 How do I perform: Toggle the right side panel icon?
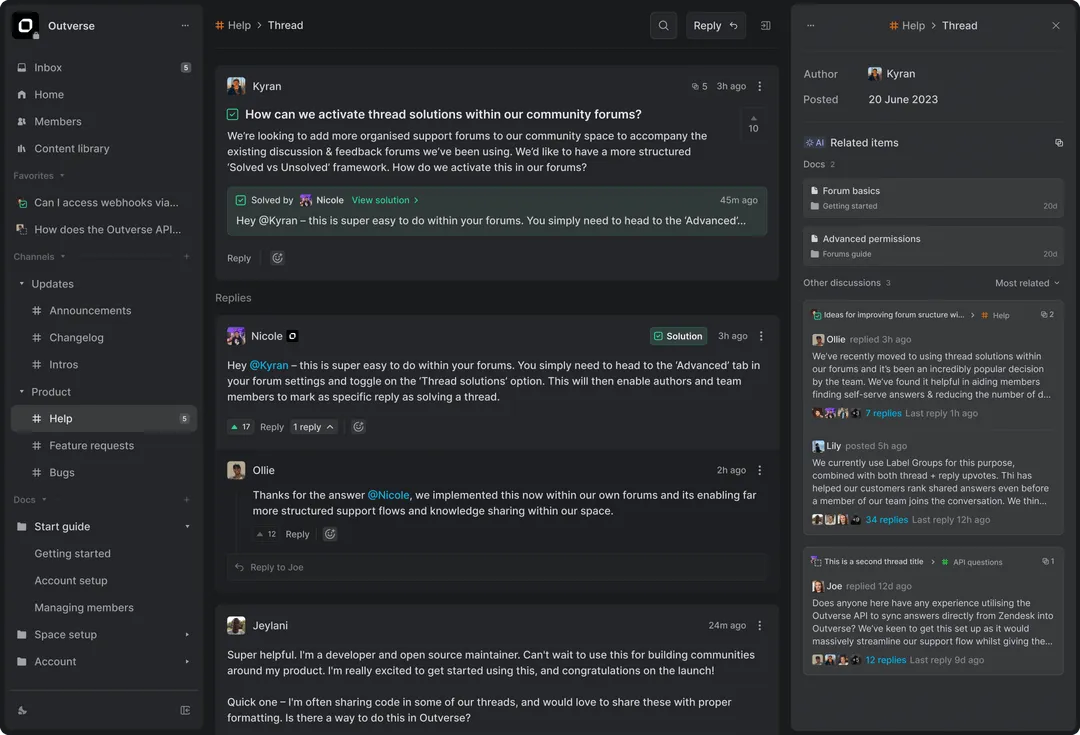[x=765, y=25]
